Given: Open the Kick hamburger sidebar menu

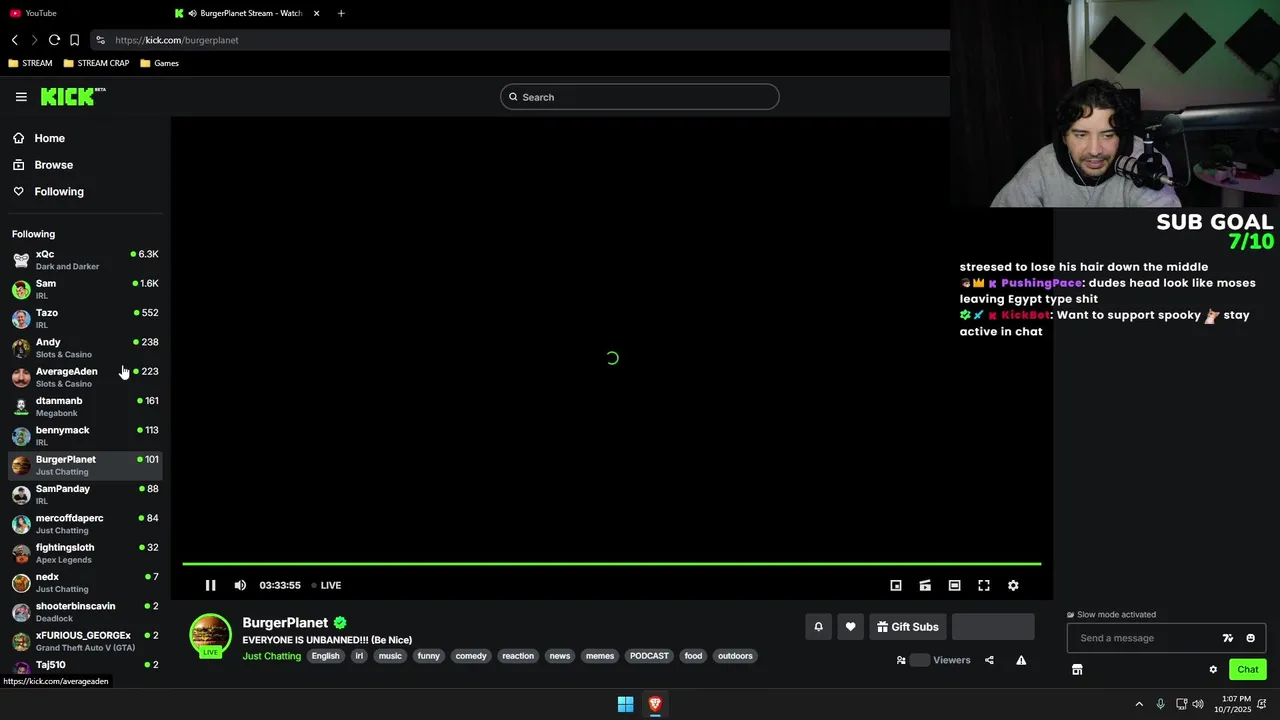Looking at the screenshot, I should 21,97.
